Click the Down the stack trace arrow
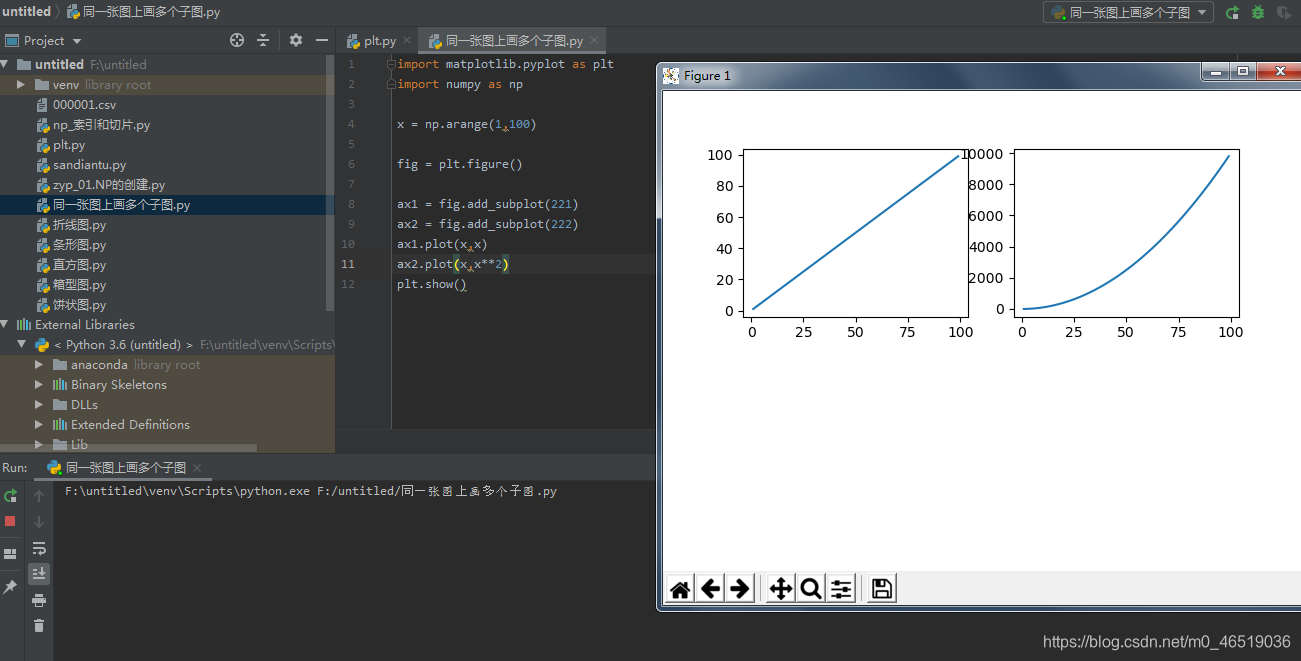This screenshot has height=661, width=1301. (39, 522)
